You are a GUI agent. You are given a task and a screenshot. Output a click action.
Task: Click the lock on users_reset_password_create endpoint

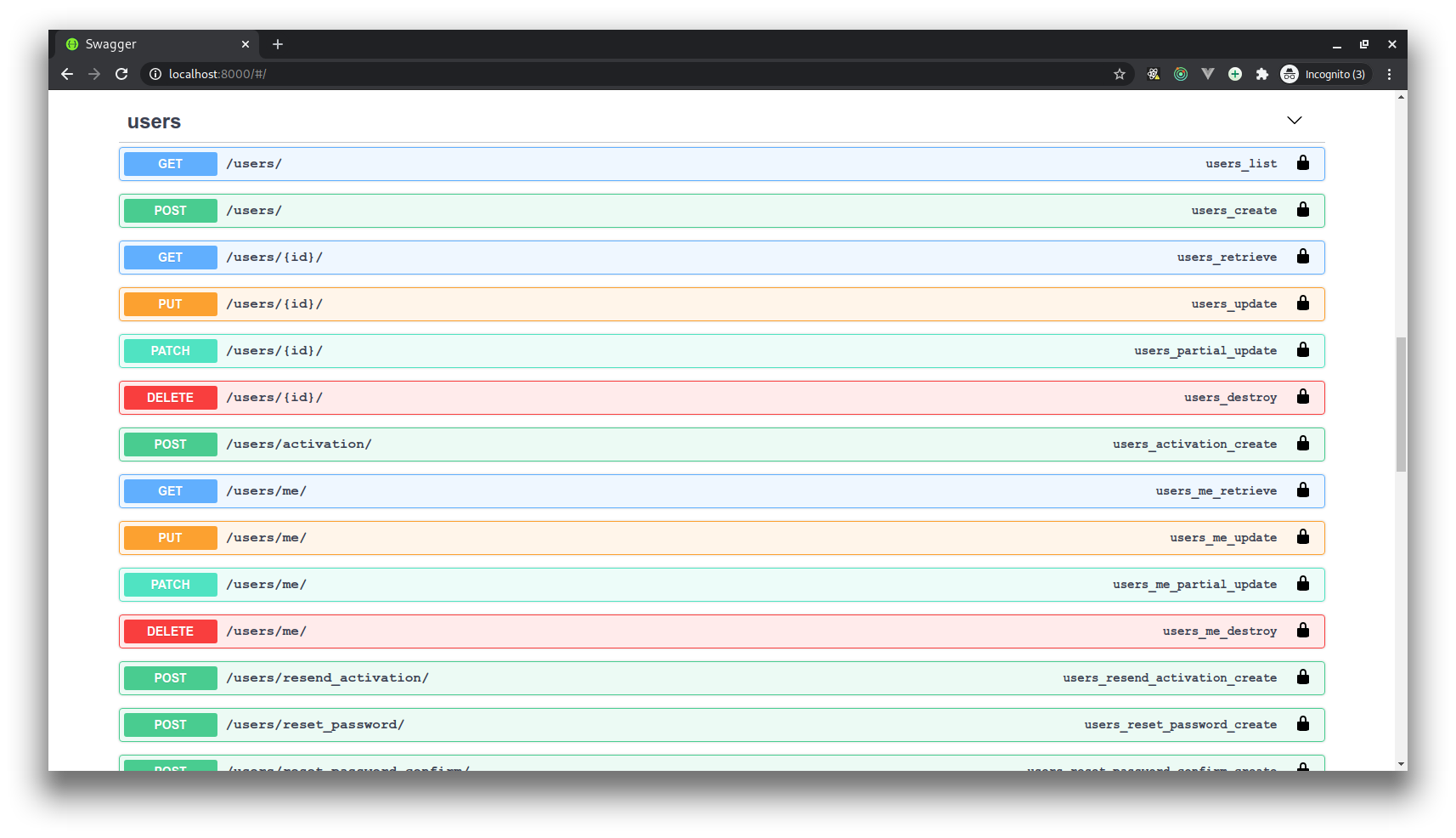point(1302,723)
